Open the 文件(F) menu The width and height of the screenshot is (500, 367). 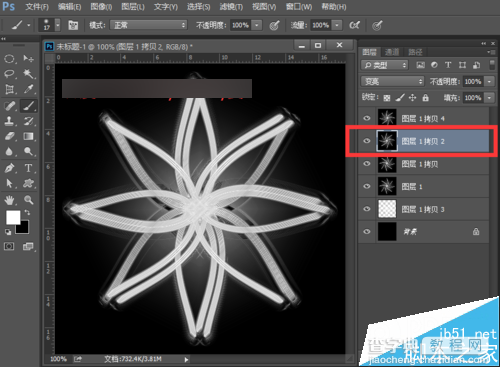pyautogui.click(x=37, y=7)
